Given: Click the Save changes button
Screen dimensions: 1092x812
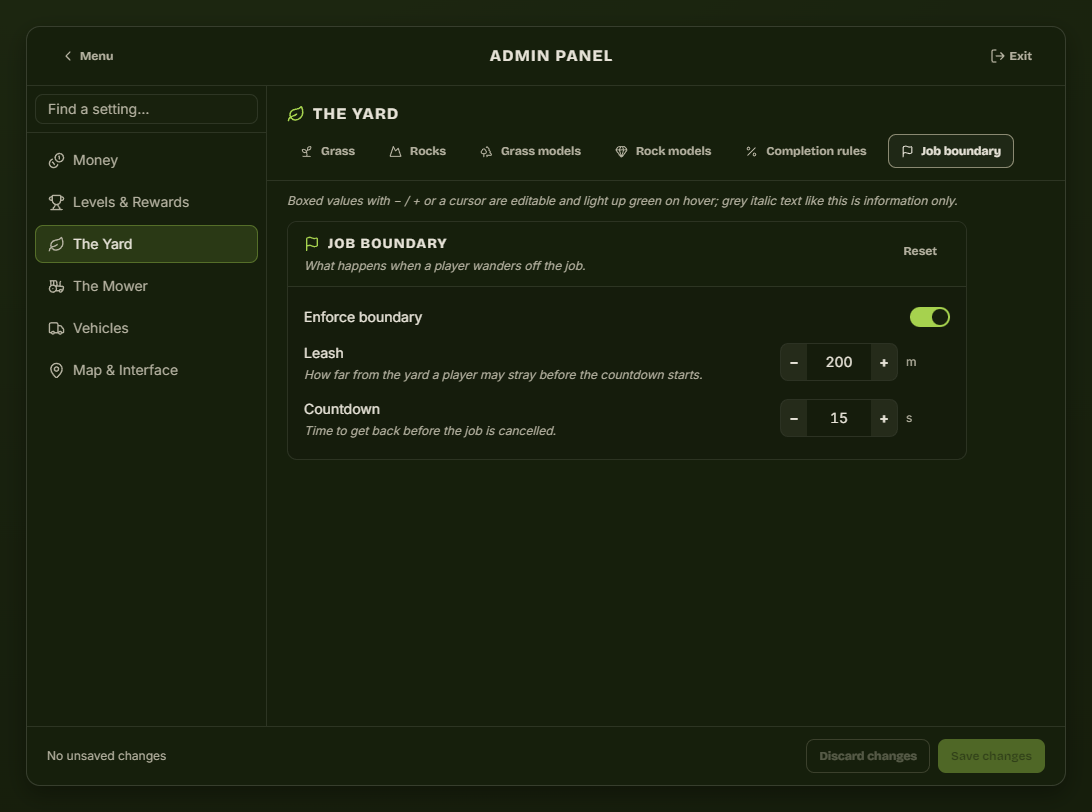Looking at the screenshot, I should [991, 756].
